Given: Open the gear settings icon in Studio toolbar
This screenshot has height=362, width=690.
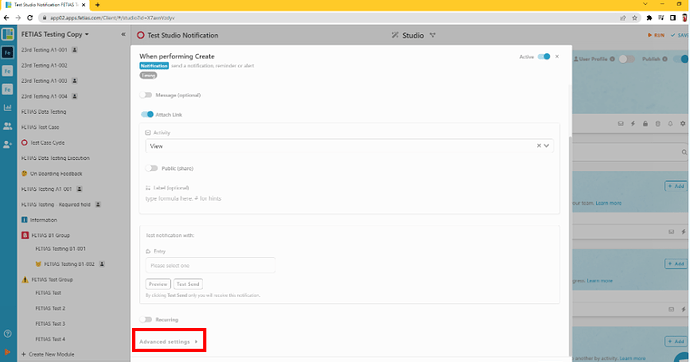Looking at the screenshot, I should click(x=683, y=124).
